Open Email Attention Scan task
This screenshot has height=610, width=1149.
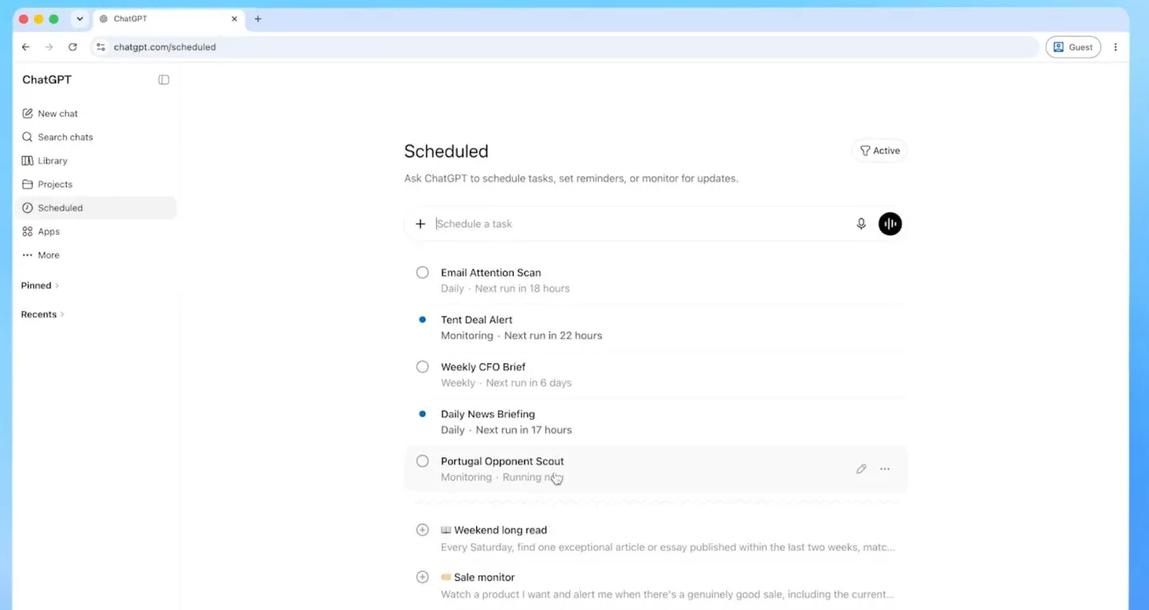[x=656, y=280]
